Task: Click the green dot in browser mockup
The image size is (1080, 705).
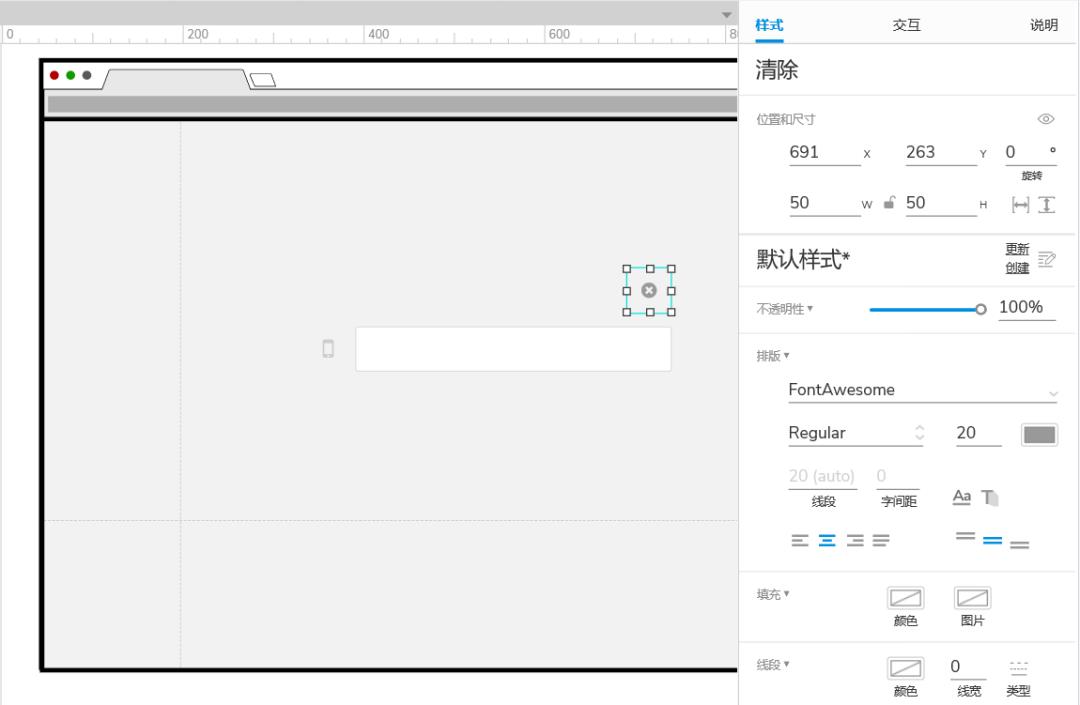Action: [x=70, y=75]
